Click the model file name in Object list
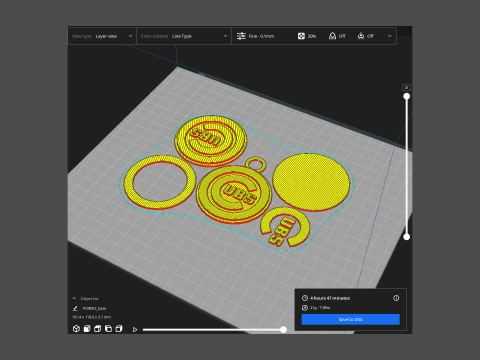This screenshot has height=360, width=480. [x=94, y=308]
